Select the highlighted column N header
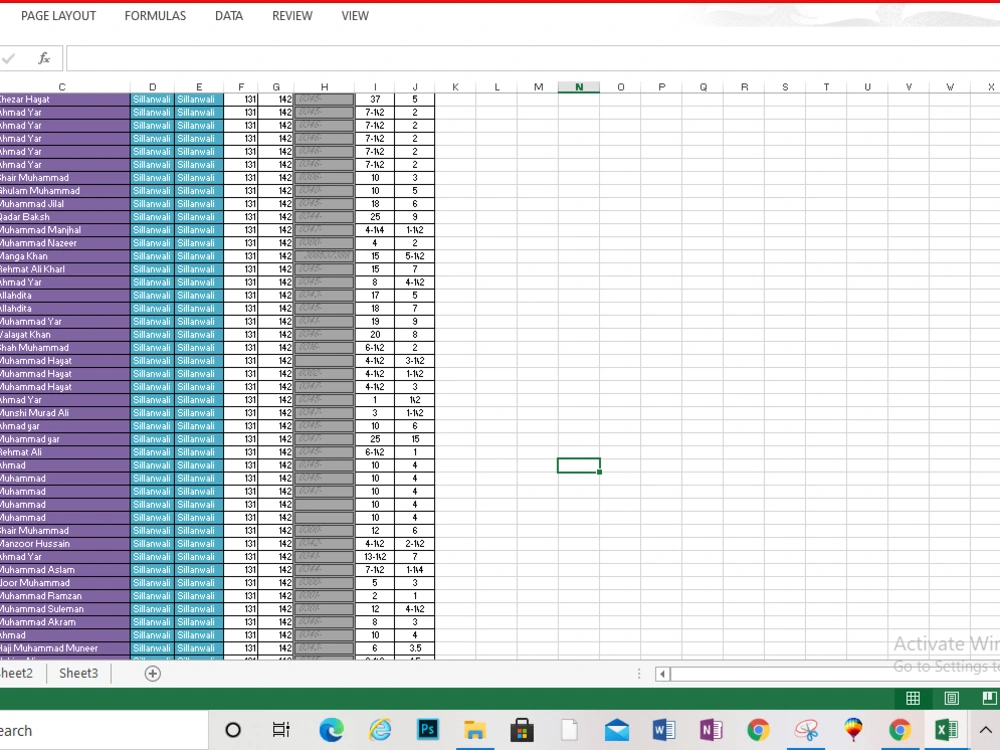This screenshot has width=1000, height=750. point(578,87)
